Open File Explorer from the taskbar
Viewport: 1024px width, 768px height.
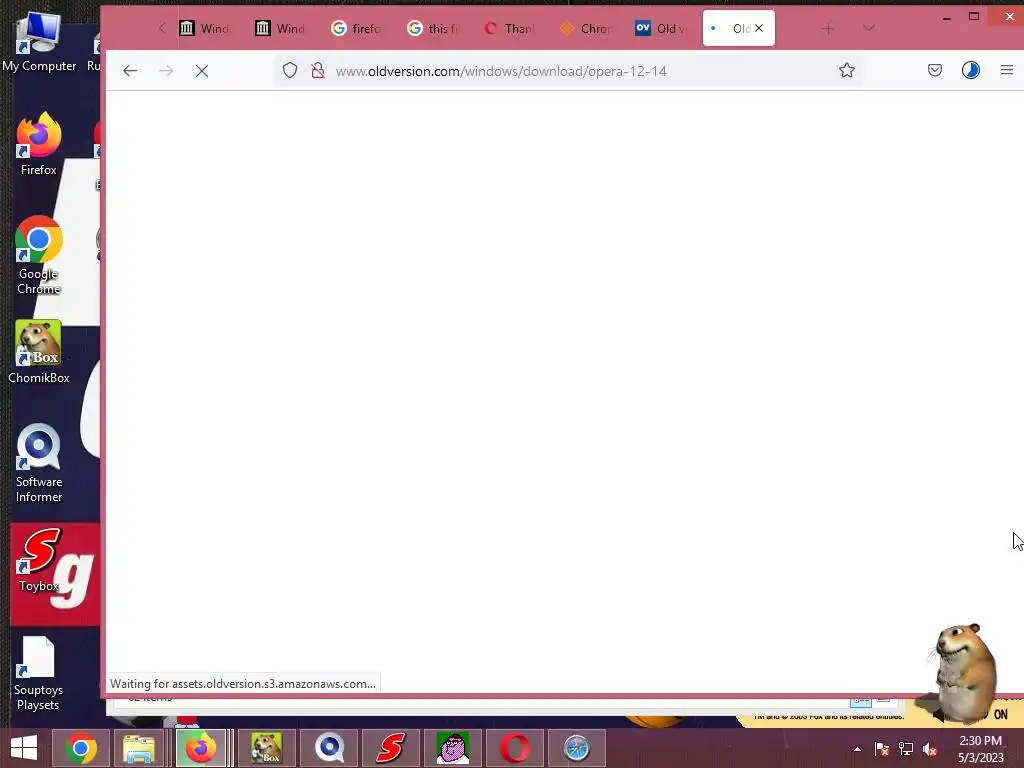click(138, 748)
